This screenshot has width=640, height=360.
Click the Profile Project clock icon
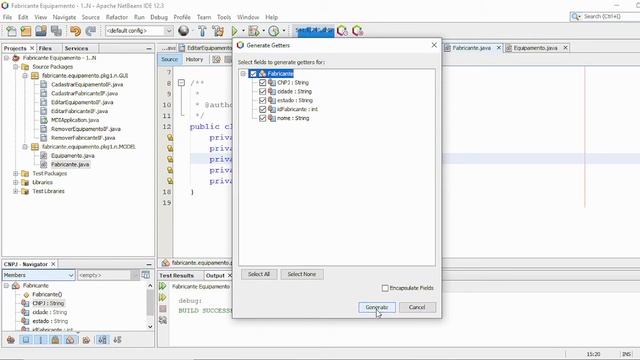[x=273, y=31]
